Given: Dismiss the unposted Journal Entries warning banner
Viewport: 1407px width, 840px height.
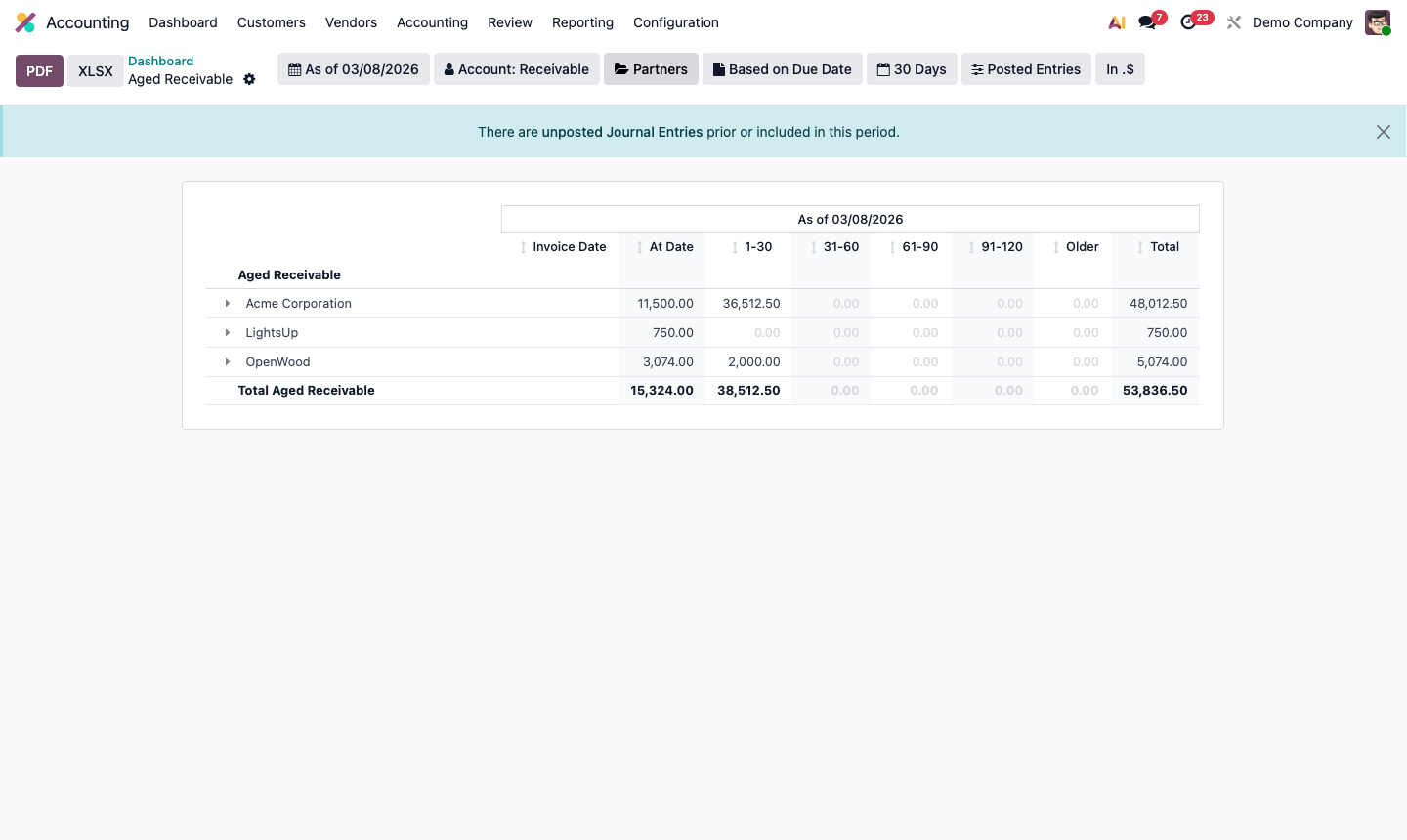Looking at the screenshot, I should click(x=1383, y=131).
